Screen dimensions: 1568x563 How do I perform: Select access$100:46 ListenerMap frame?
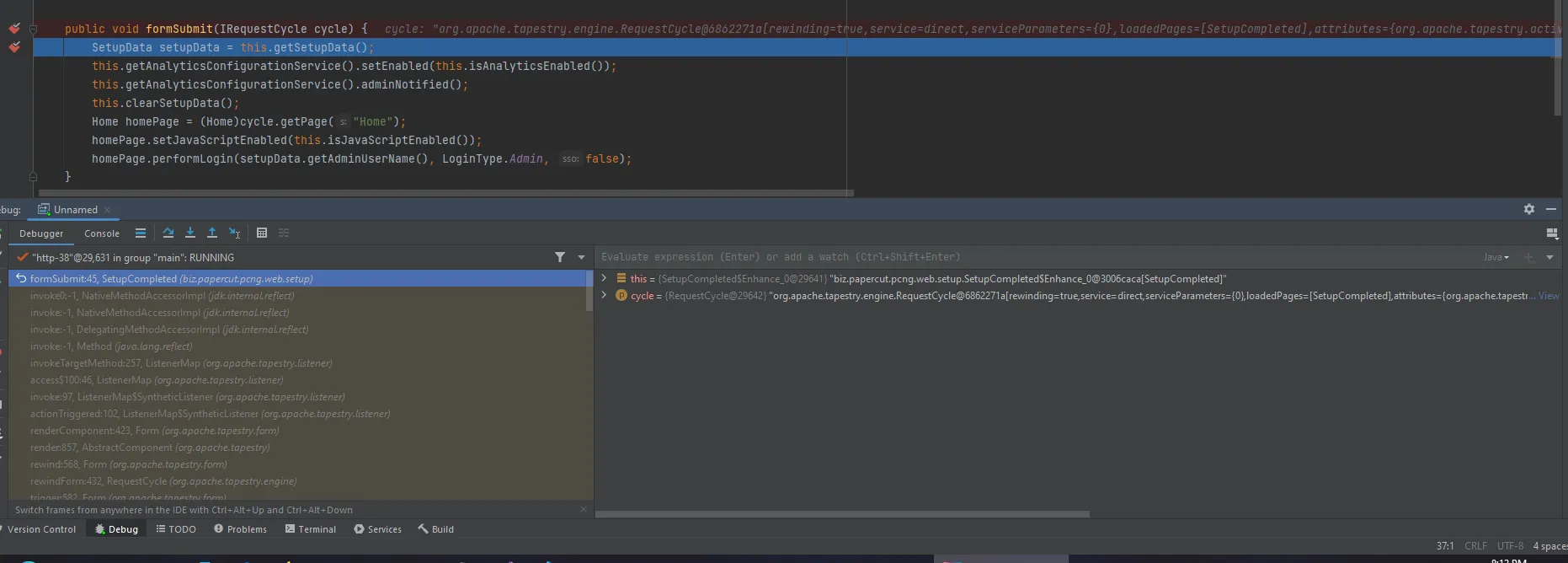pos(297,380)
